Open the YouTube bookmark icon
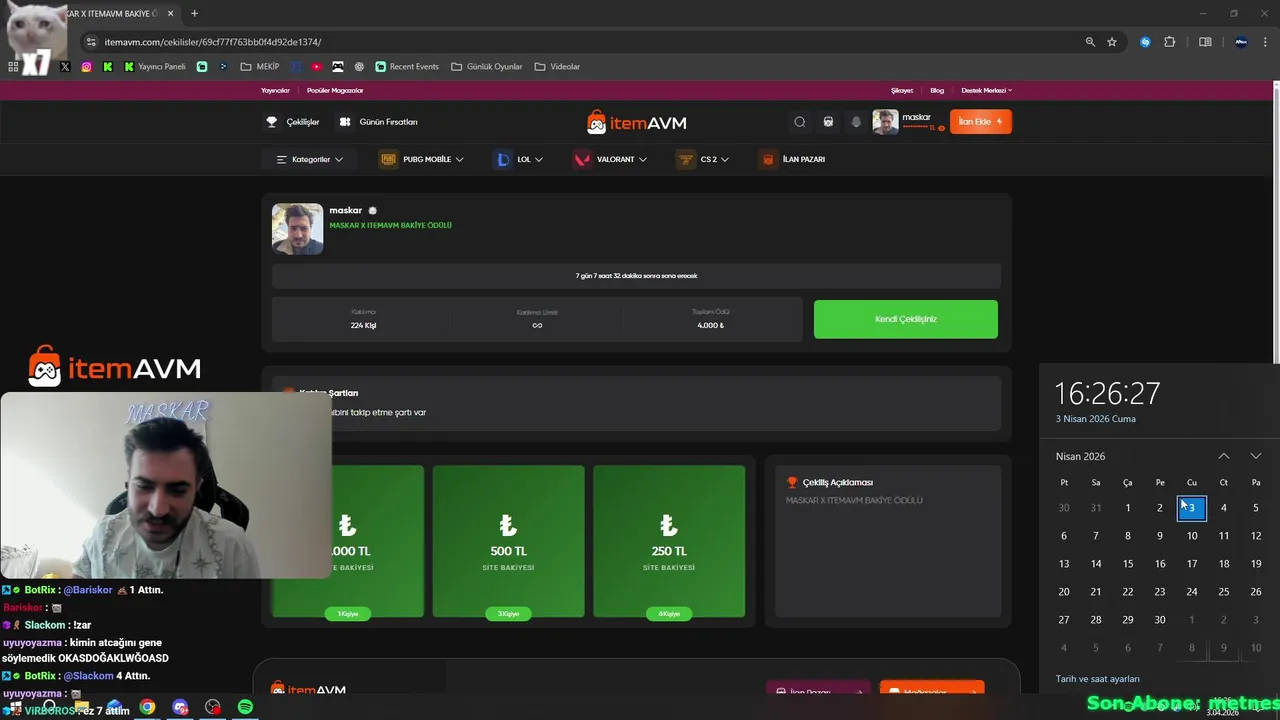The image size is (1280, 720). click(316, 67)
